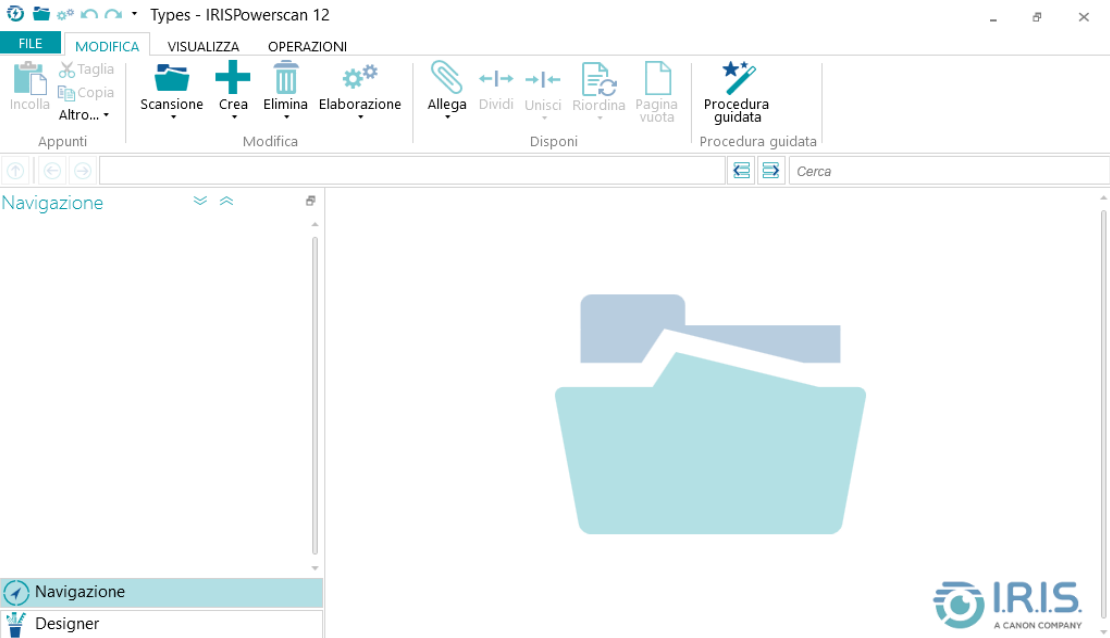
Task: Click the Unisci merge icon
Action: coord(543,79)
